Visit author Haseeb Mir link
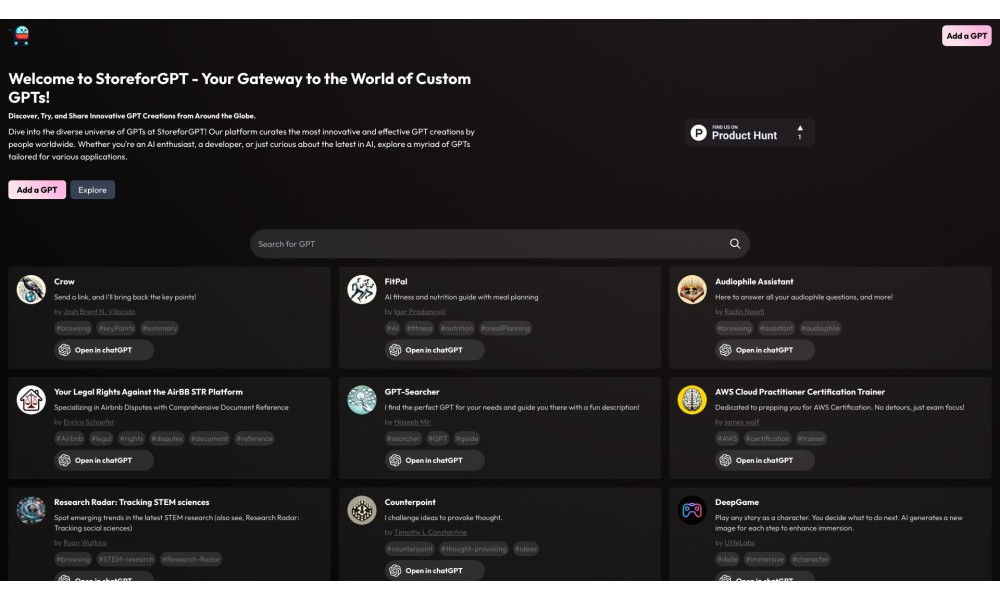Viewport: 1000px width, 600px height. click(412, 422)
